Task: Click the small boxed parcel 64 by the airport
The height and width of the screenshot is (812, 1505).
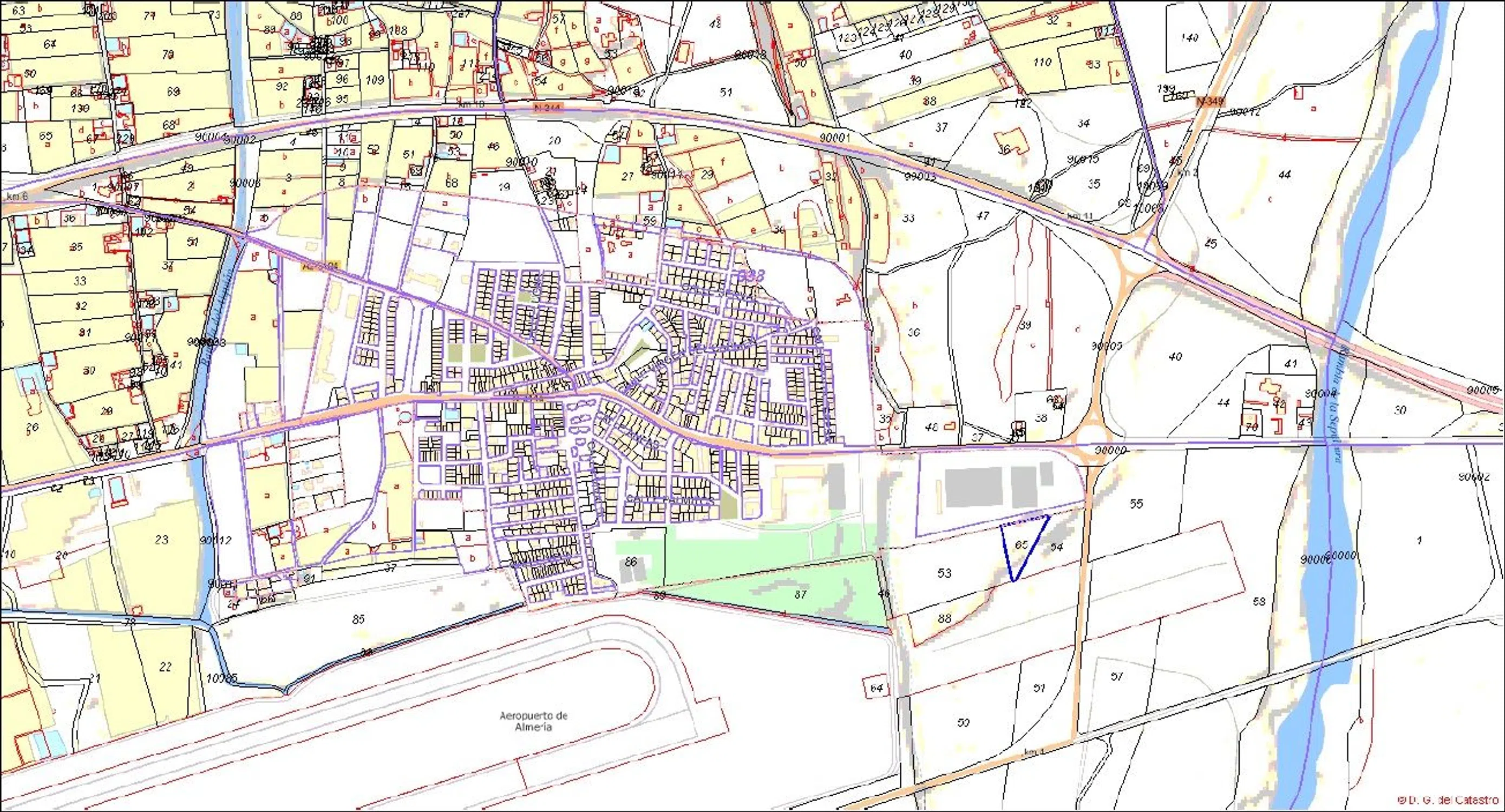Action: point(876,687)
